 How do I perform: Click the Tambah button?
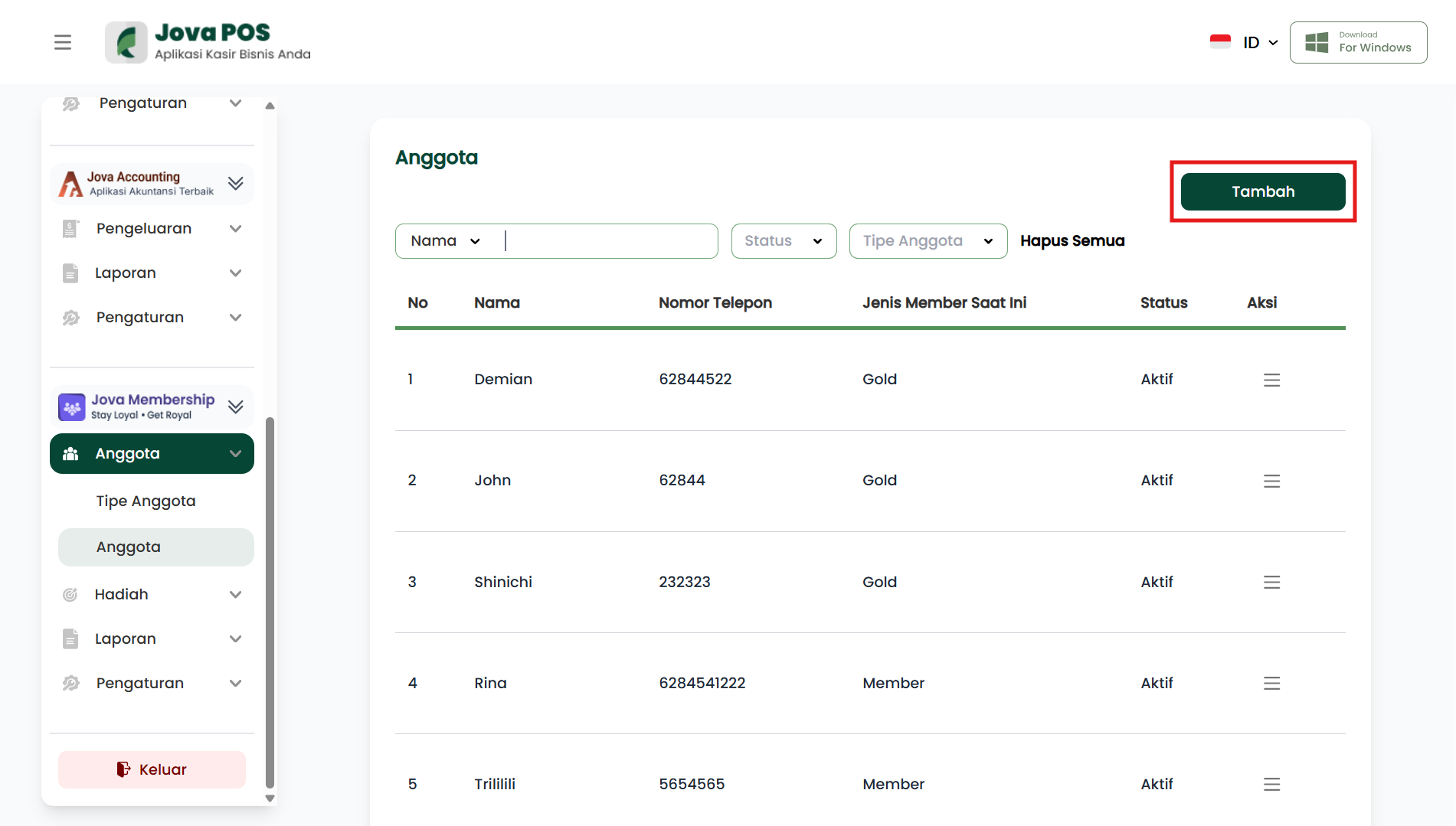point(1262,191)
